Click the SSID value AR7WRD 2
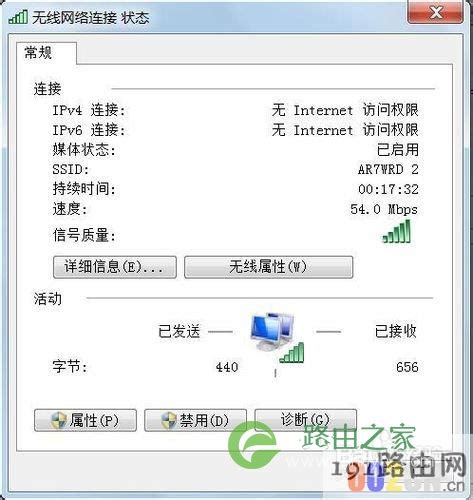The height and width of the screenshot is (500, 473). click(x=388, y=170)
